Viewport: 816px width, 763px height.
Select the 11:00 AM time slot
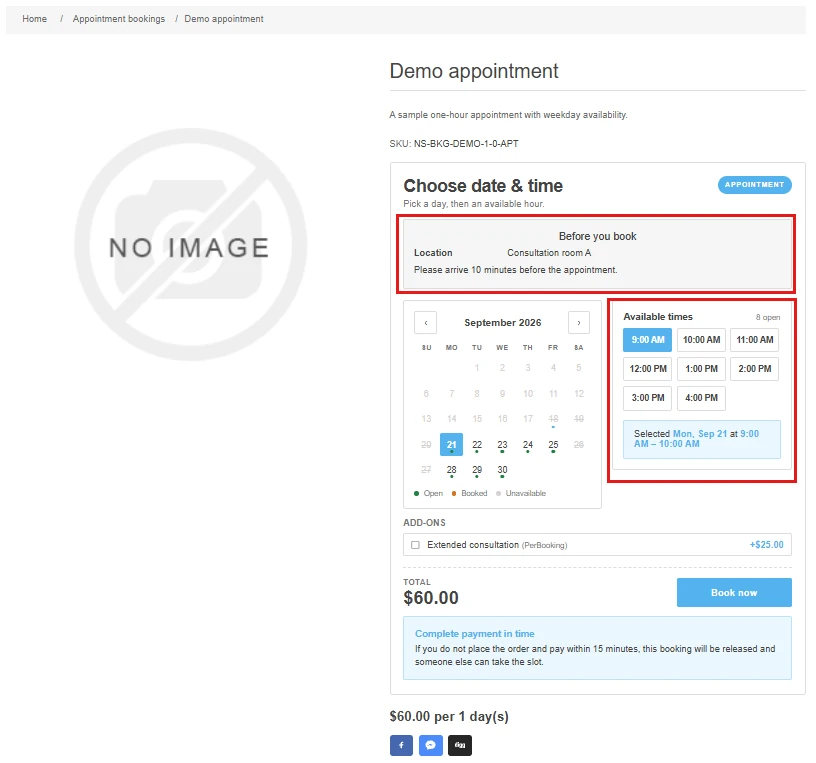click(755, 340)
